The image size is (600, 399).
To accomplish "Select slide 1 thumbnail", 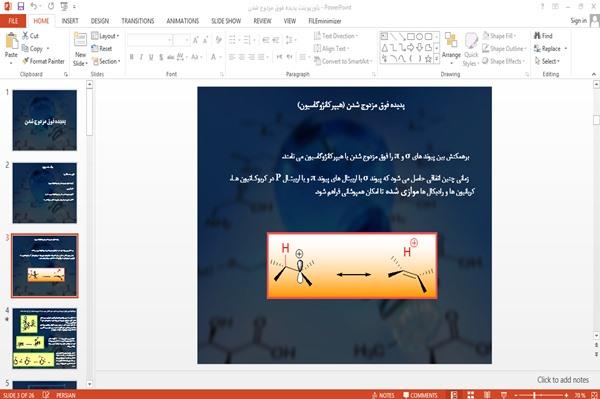I will point(45,120).
